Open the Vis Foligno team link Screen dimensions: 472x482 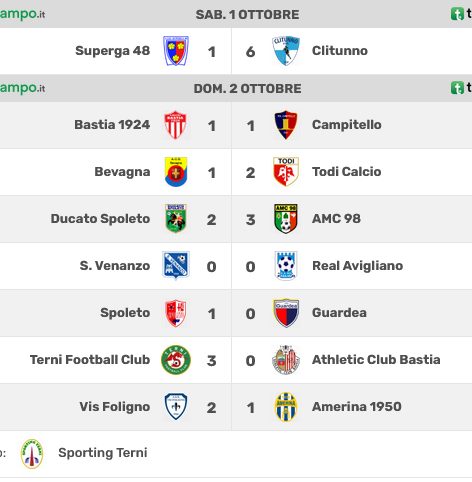click(115, 407)
